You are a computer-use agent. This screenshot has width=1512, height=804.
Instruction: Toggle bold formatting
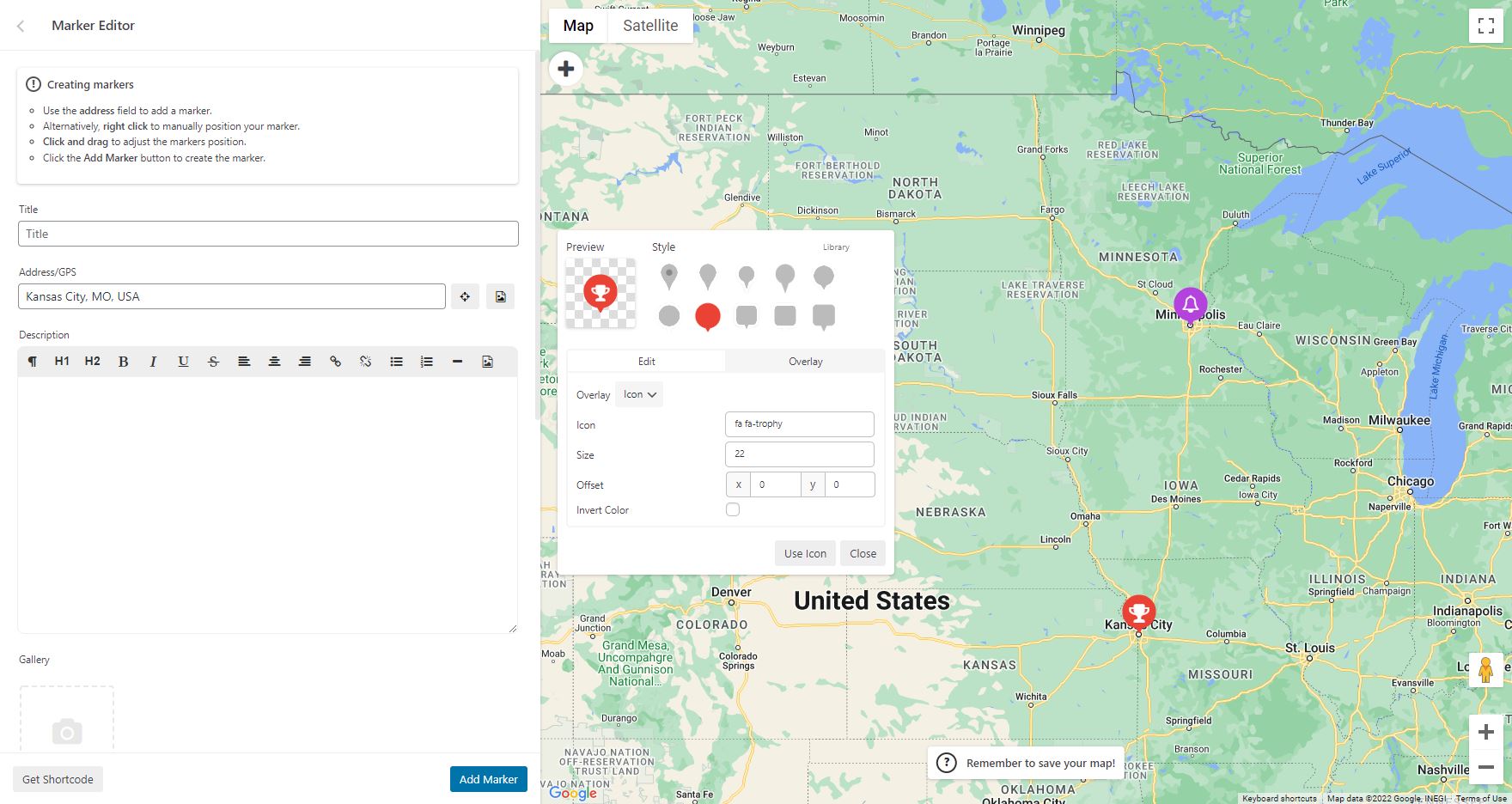[123, 362]
